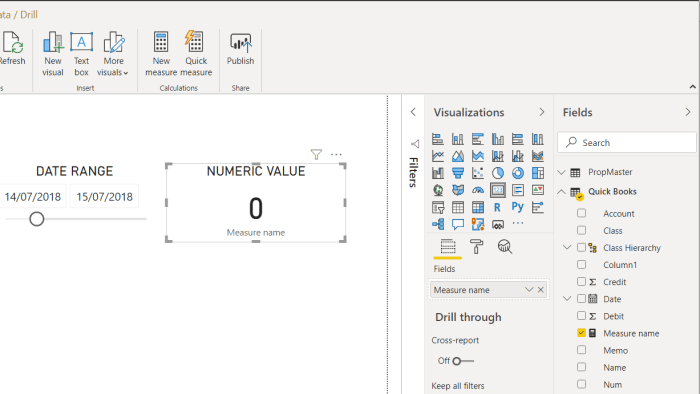The height and width of the screenshot is (394, 700).
Task: Check the Name field
Action: tap(581, 367)
